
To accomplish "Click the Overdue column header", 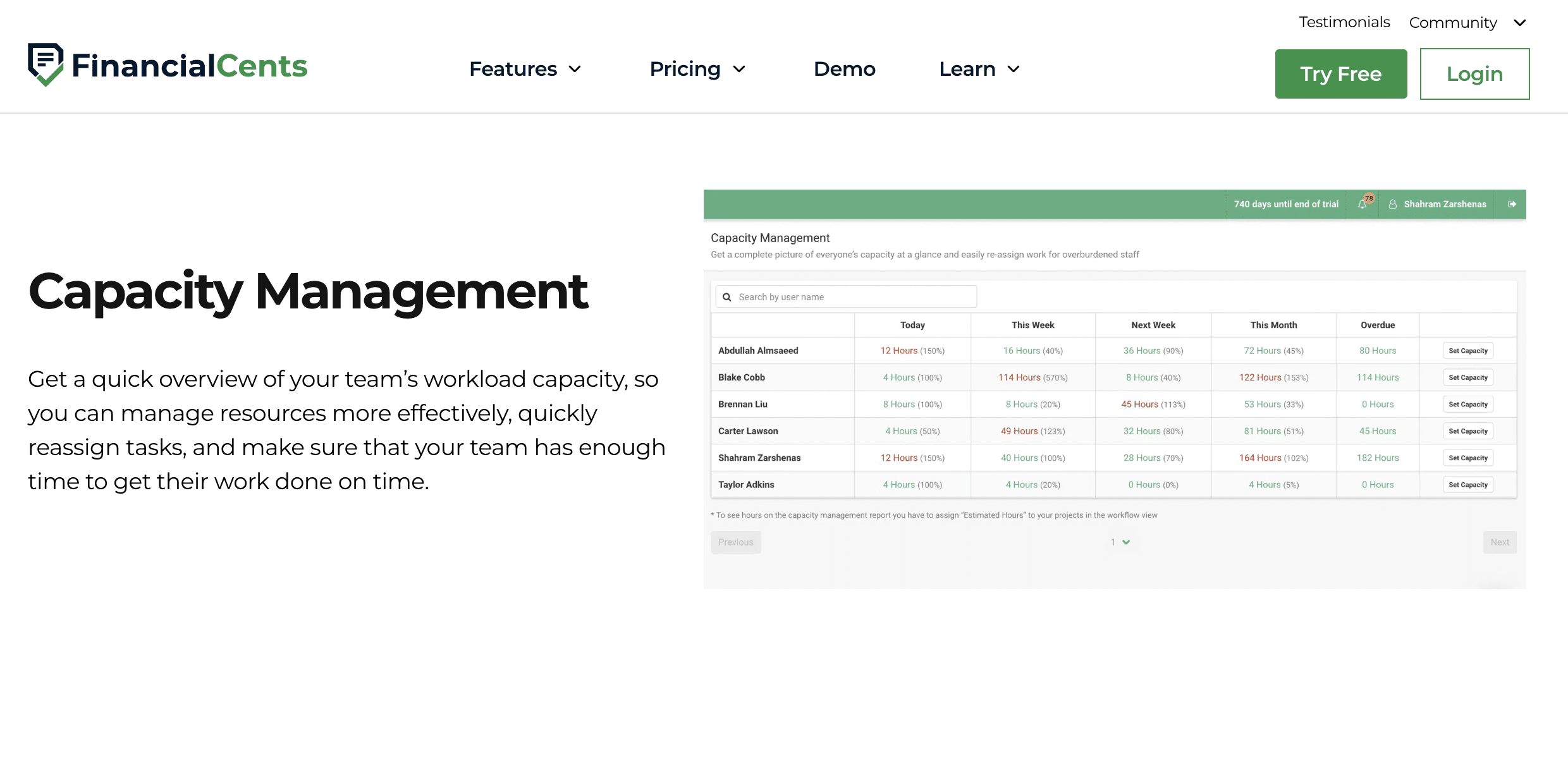I will point(1378,325).
